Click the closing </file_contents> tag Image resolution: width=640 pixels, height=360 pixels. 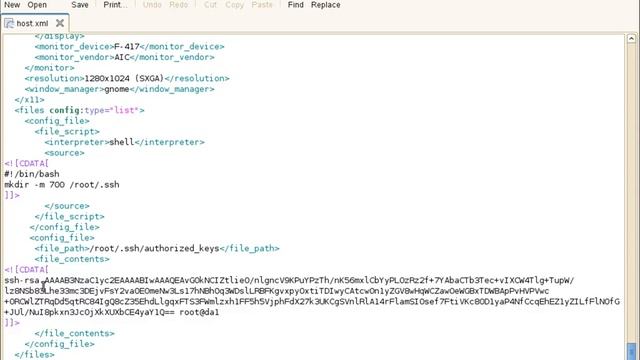(x=74, y=333)
